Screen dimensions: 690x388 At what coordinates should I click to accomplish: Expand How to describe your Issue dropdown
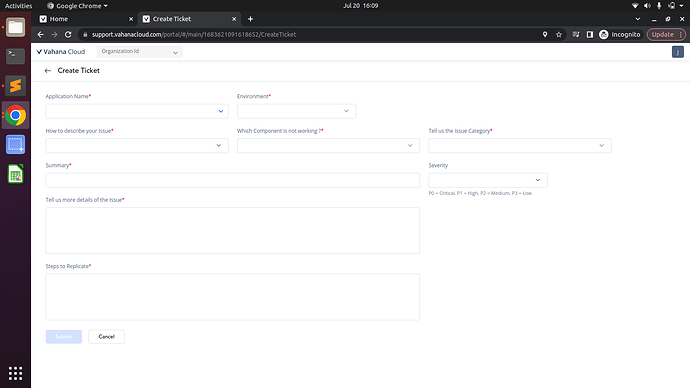[137, 146]
